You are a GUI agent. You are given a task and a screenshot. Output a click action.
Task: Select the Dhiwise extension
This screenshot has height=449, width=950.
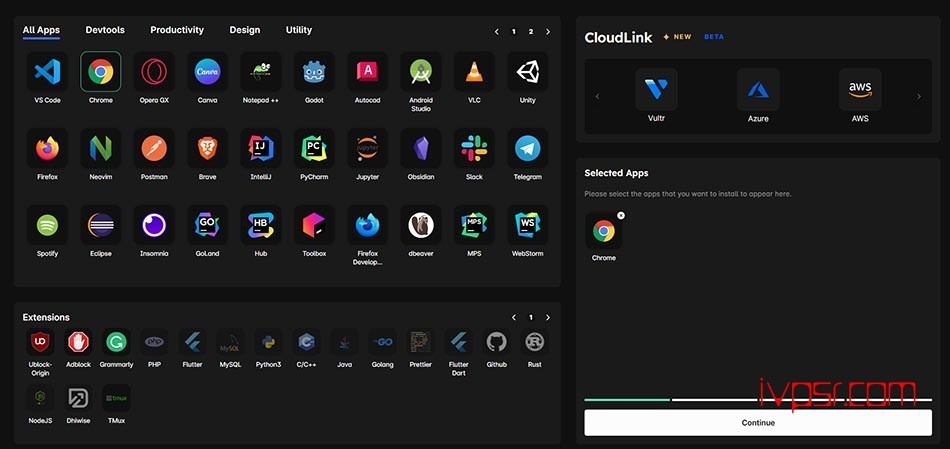tap(78, 398)
